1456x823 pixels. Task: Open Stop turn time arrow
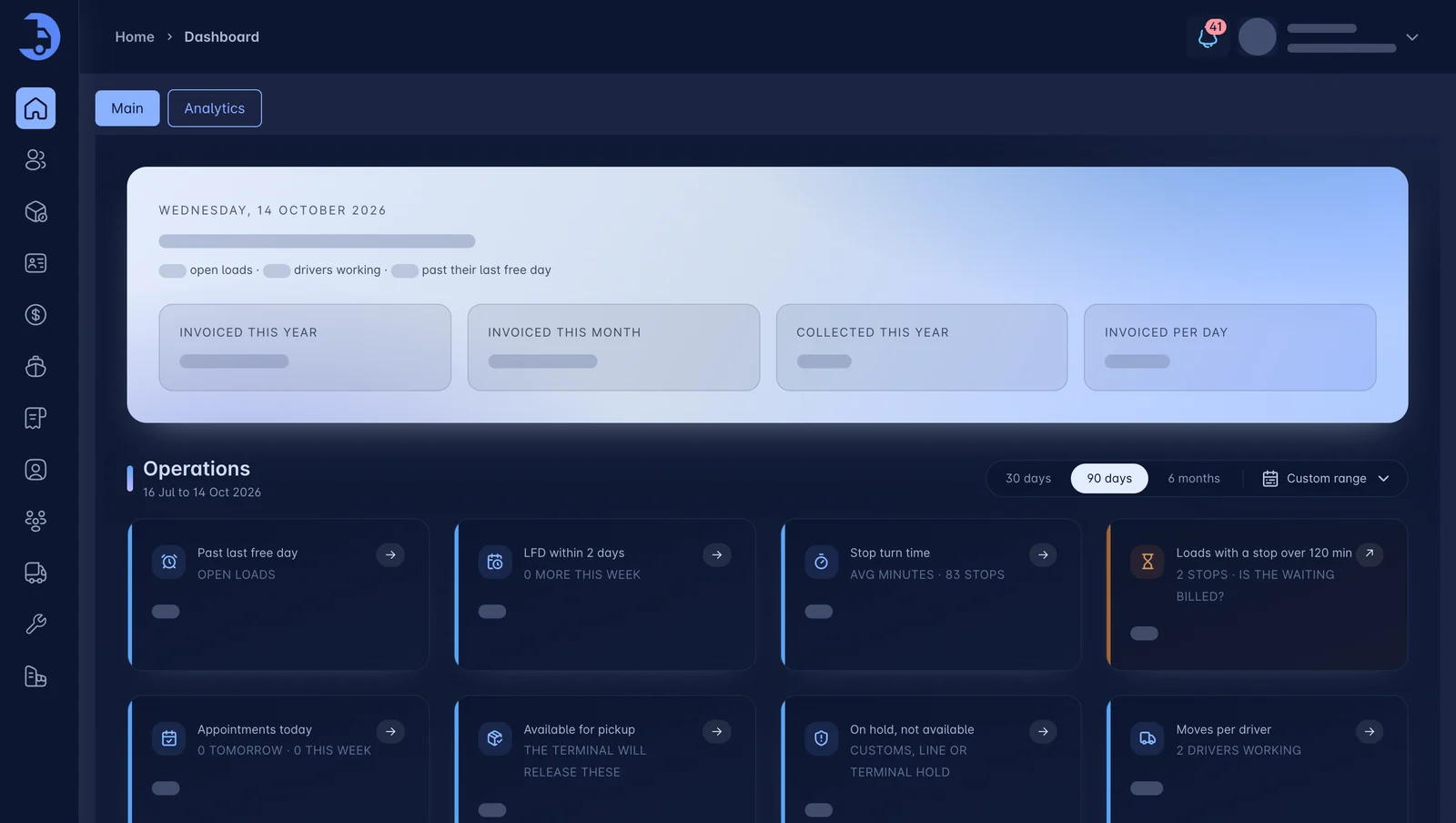[x=1043, y=554]
